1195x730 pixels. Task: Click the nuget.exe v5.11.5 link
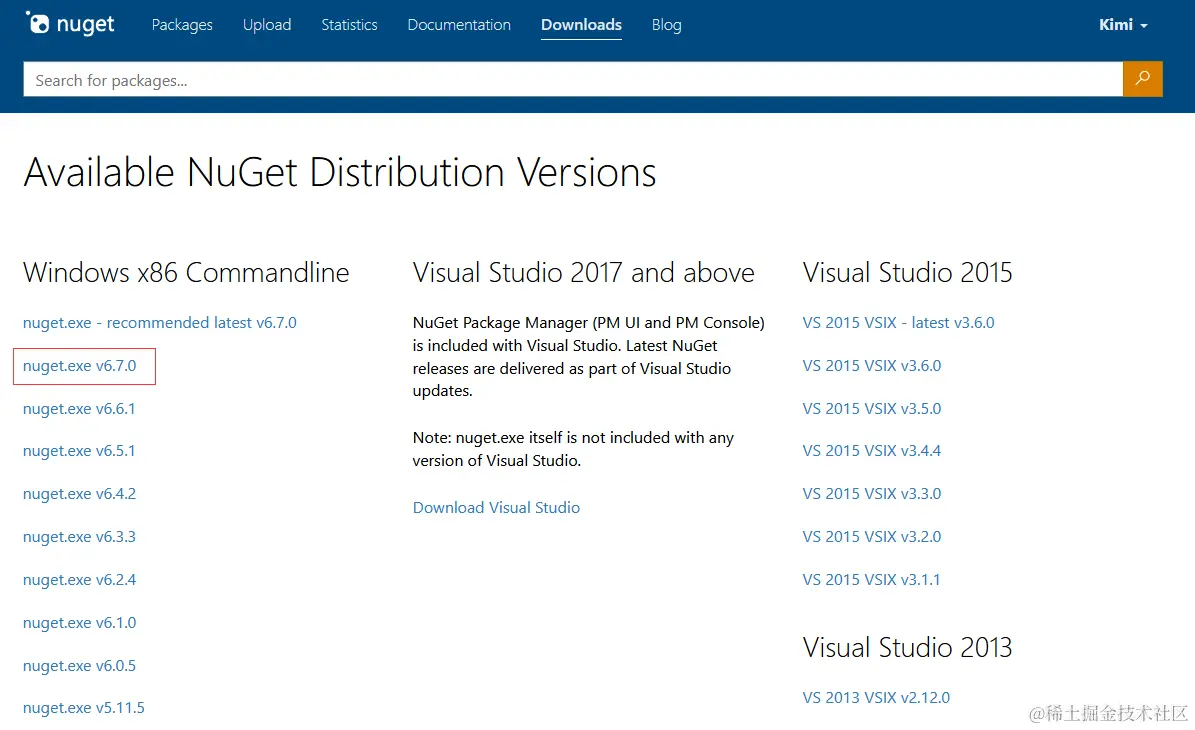coord(84,708)
